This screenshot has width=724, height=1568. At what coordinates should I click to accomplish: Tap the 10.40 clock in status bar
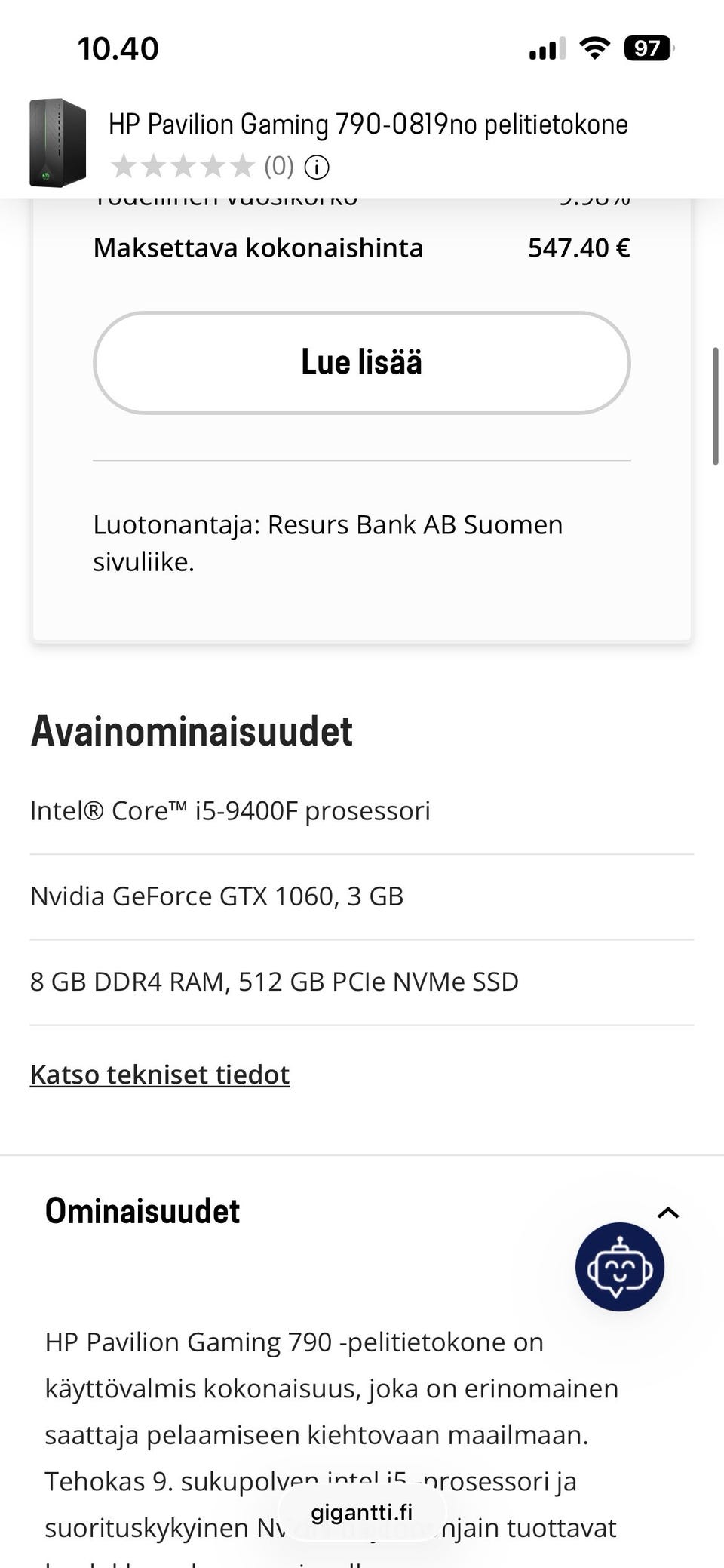point(118,49)
